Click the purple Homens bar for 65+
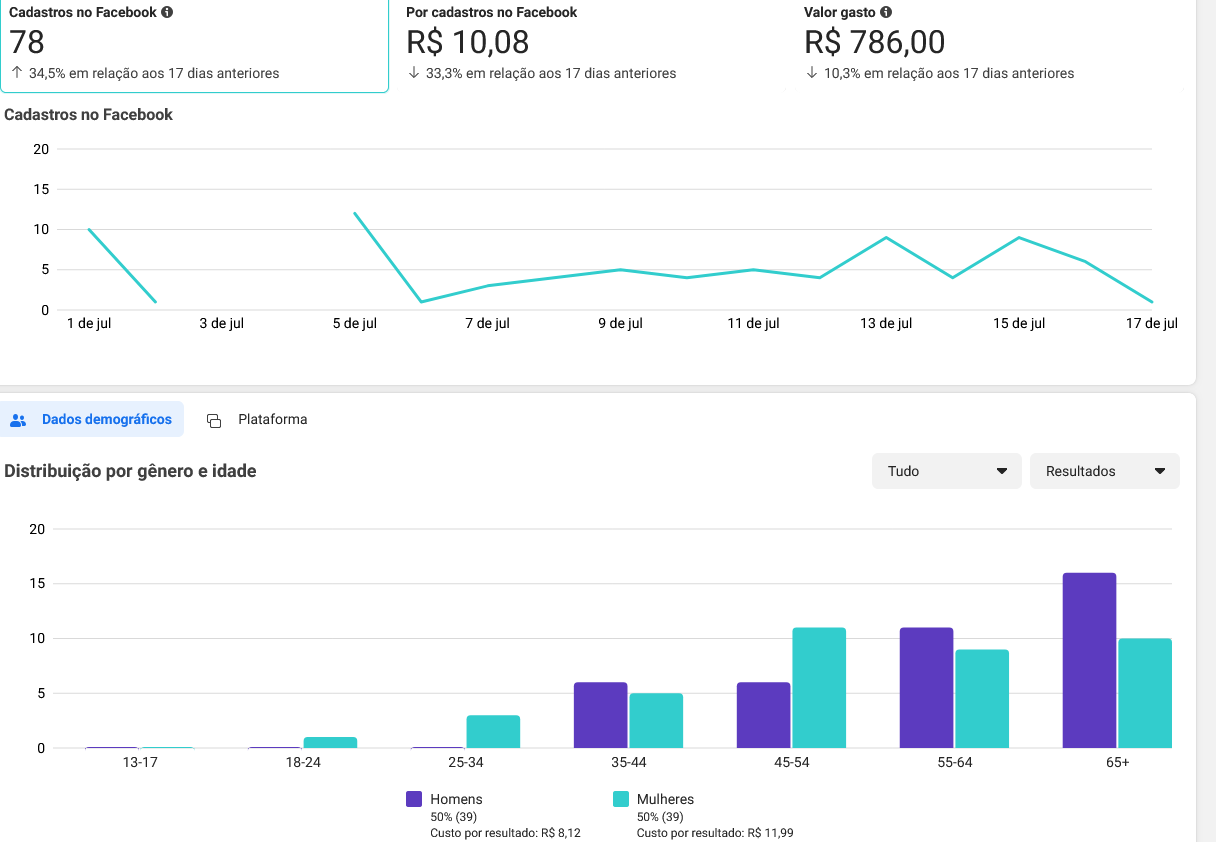 coord(1089,660)
